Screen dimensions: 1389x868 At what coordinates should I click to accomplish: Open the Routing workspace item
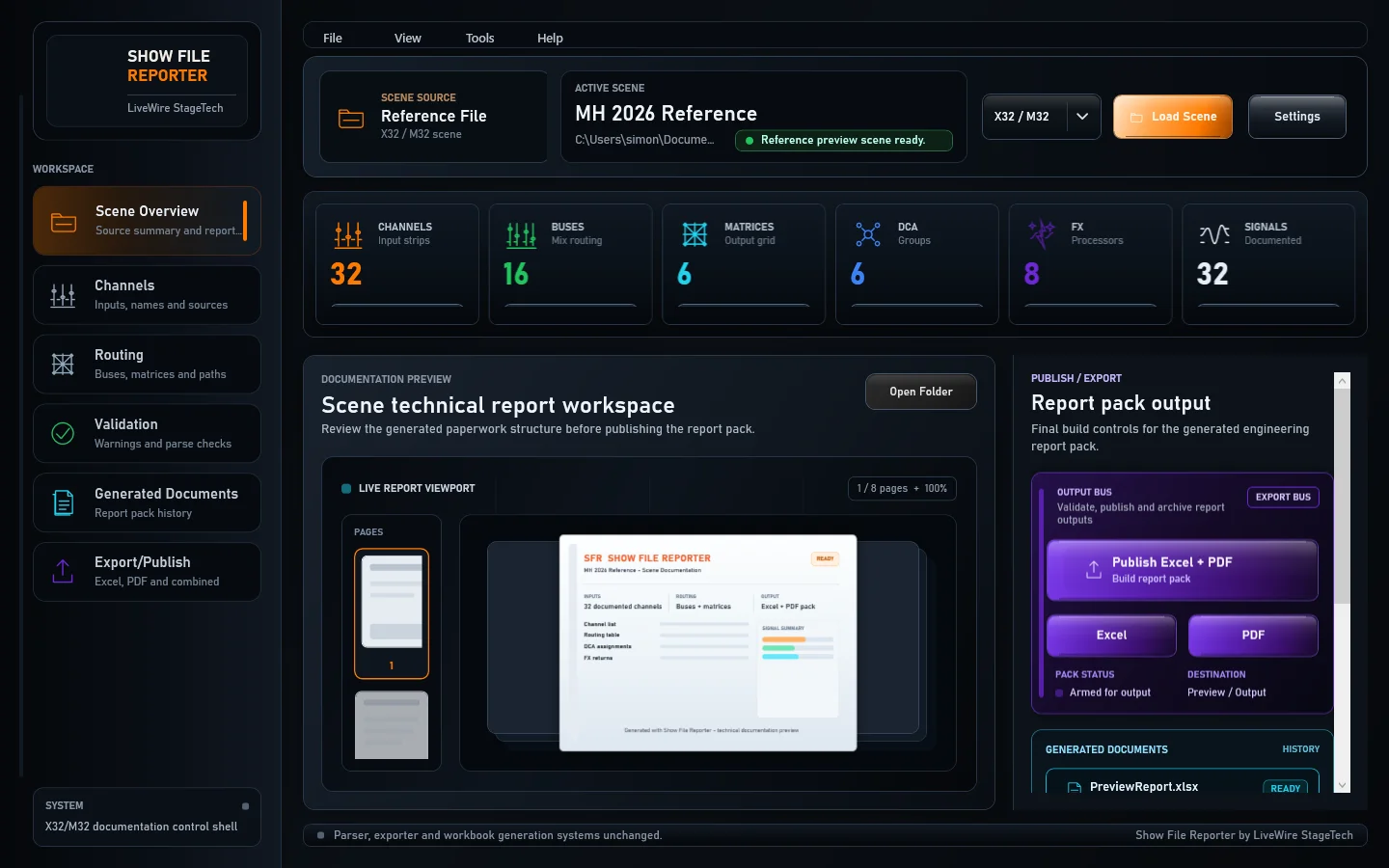pyautogui.click(x=147, y=365)
